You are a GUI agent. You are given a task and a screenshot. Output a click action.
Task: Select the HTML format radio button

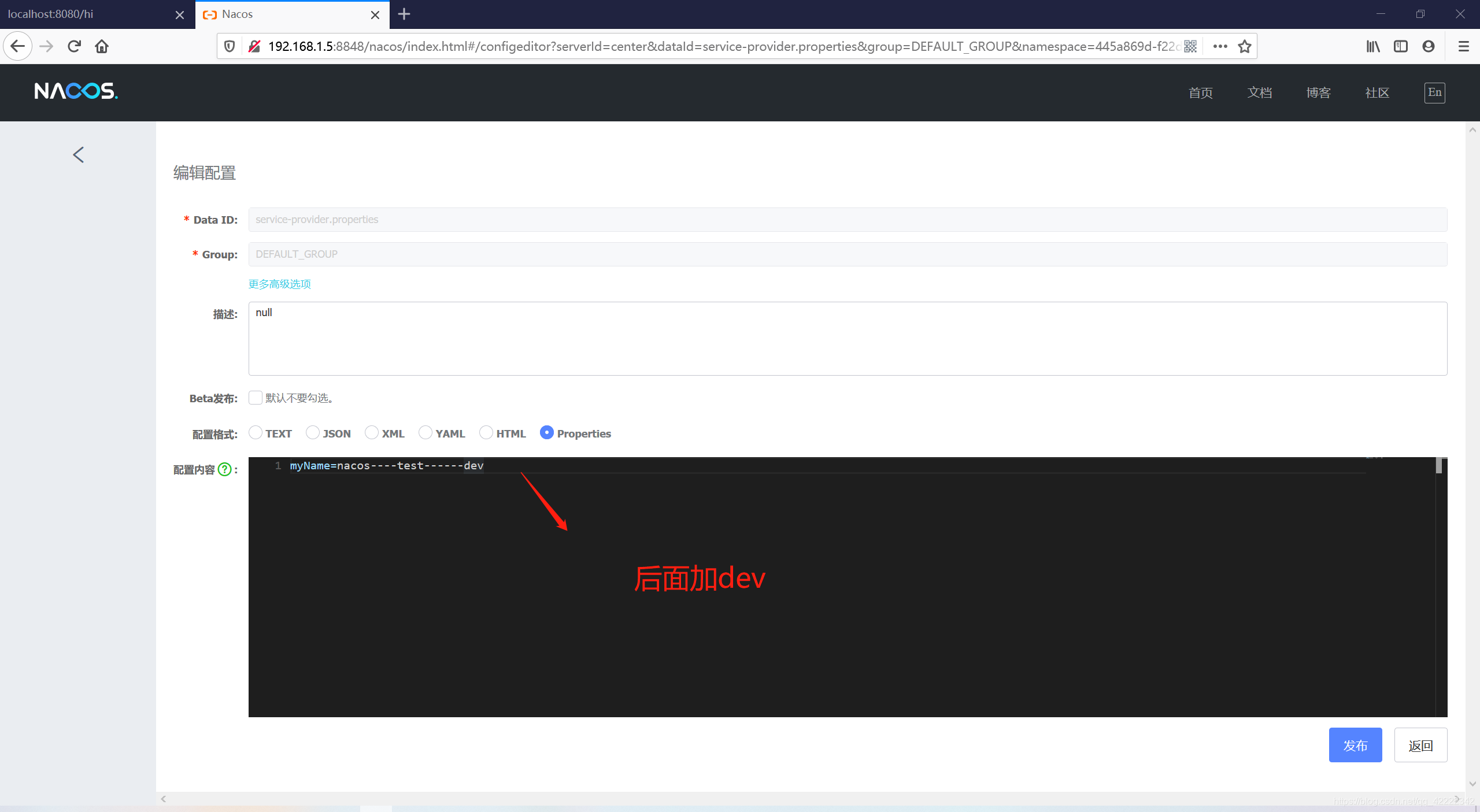point(486,432)
